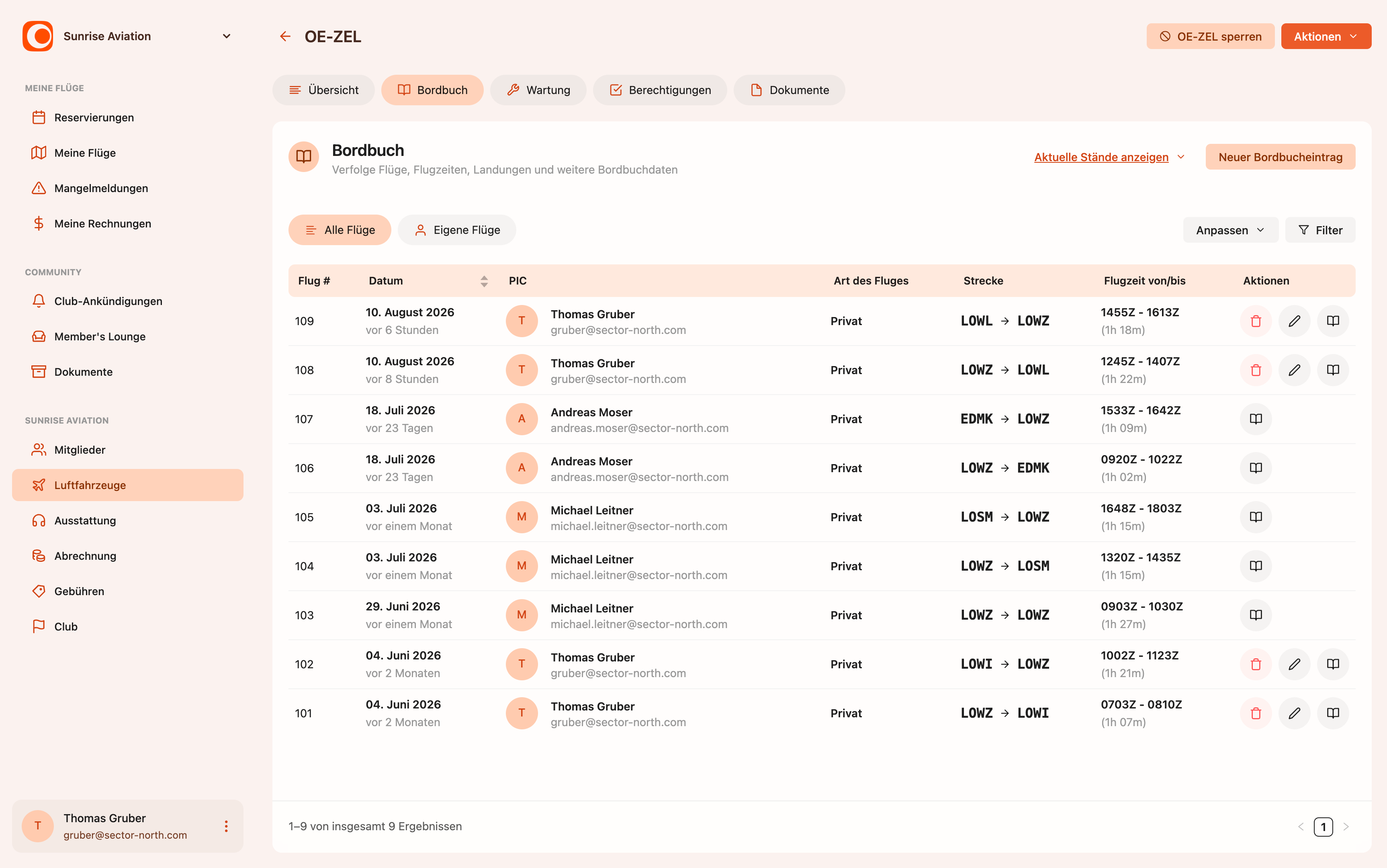The height and width of the screenshot is (868, 1387).
Task: Delete logbook entry for flight 101
Action: coord(1256,714)
